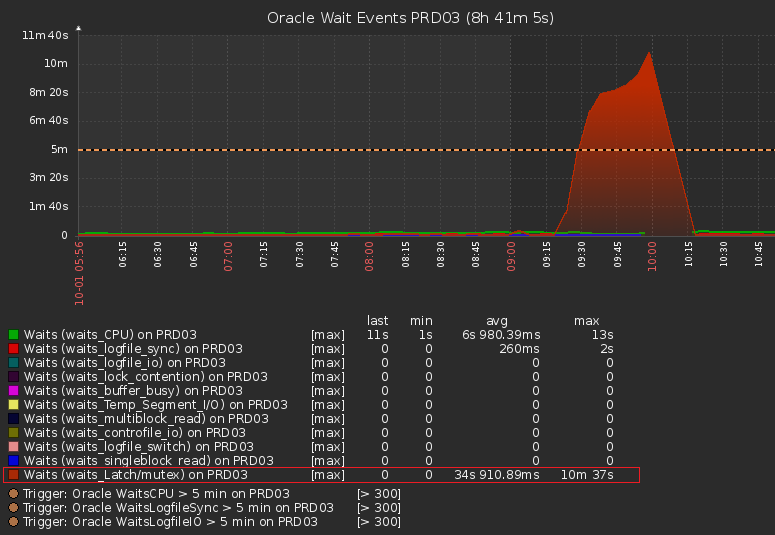Click the [max] tag in waits_CPU row
This screenshot has height=535, width=775.
[328, 335]
